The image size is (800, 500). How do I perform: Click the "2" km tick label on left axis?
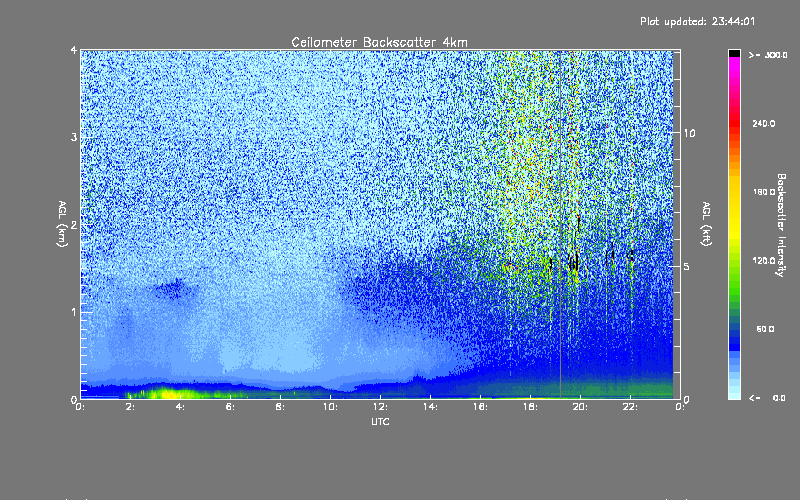pyautogui.click(x=74, y=224)
